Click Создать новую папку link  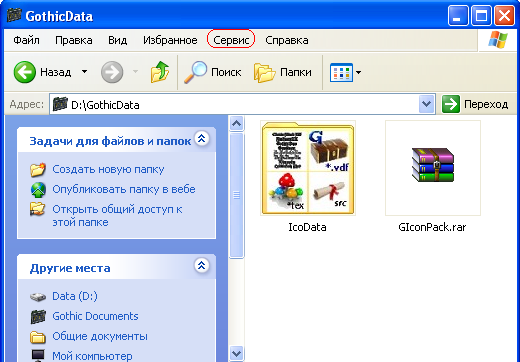[108, 169]
